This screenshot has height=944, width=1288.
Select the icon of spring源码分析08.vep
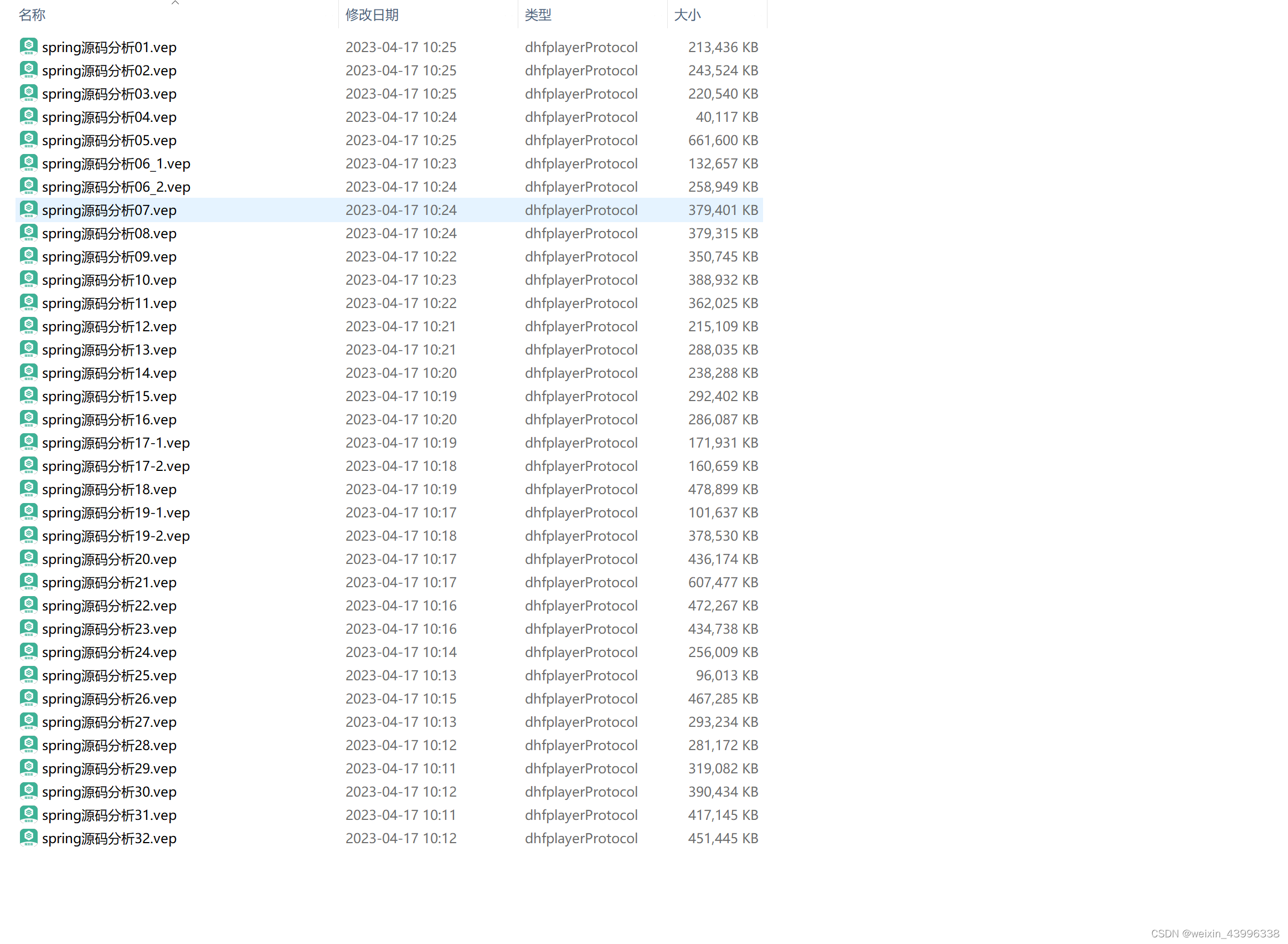(x=29, y=233)
